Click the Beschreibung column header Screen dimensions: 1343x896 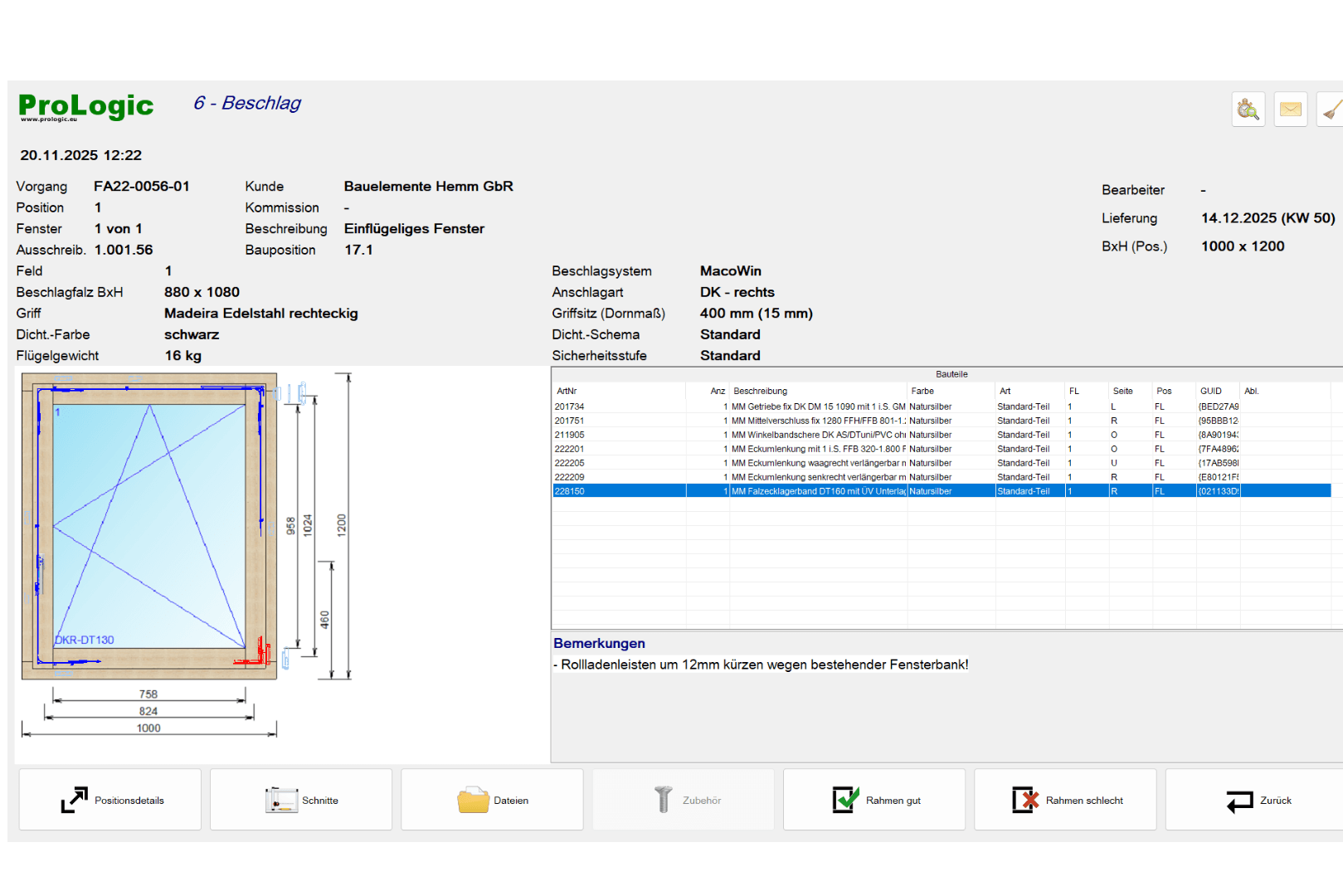[x=760, y=391]
